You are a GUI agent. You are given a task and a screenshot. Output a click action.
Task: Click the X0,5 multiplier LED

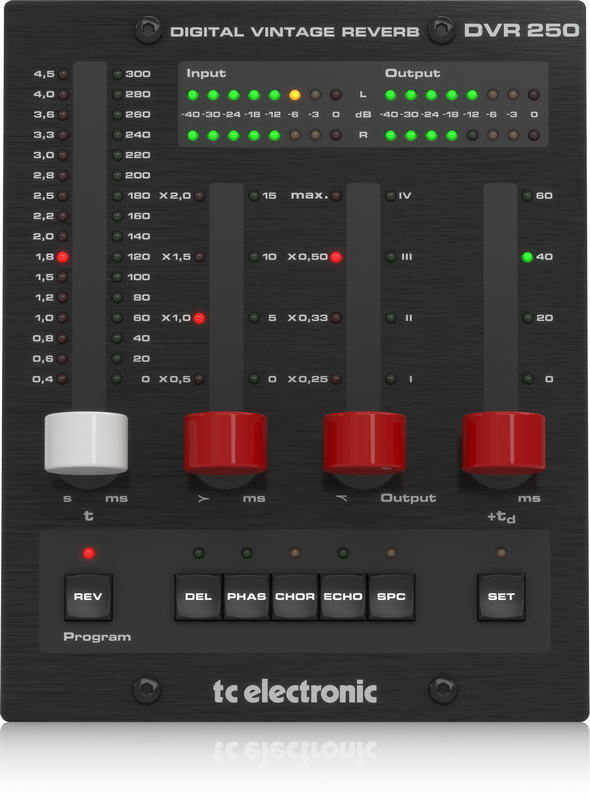click(200, 379)
